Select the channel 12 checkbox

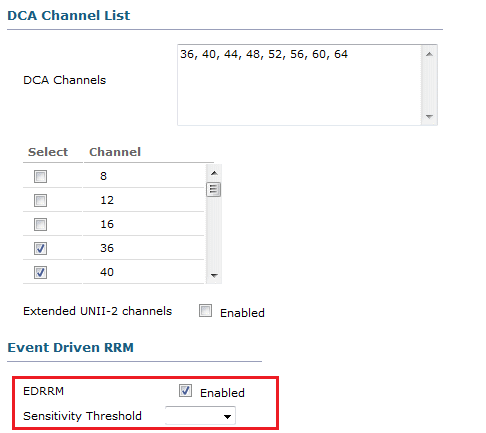pyautogui.click(x=40, y=200)
